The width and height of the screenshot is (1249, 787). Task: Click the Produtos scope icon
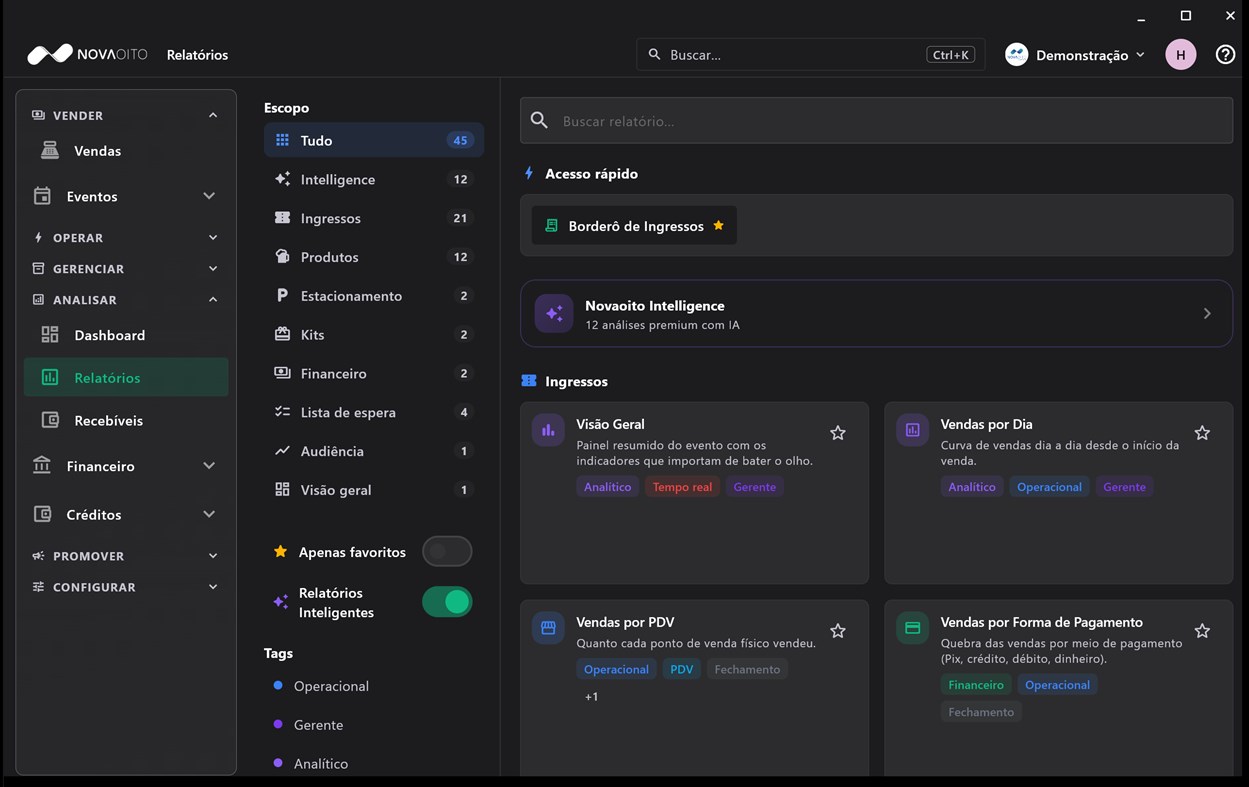pyautogui.click(x=282, y=257)
